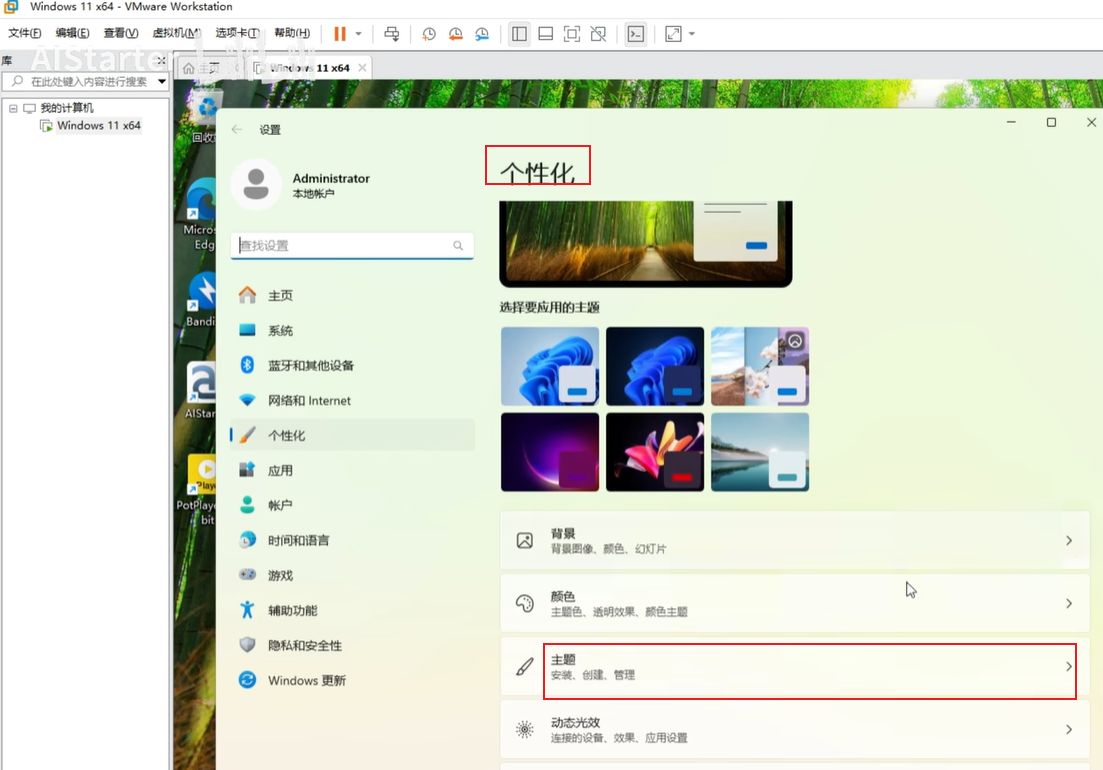Click the 查找设置 search field

344,245
